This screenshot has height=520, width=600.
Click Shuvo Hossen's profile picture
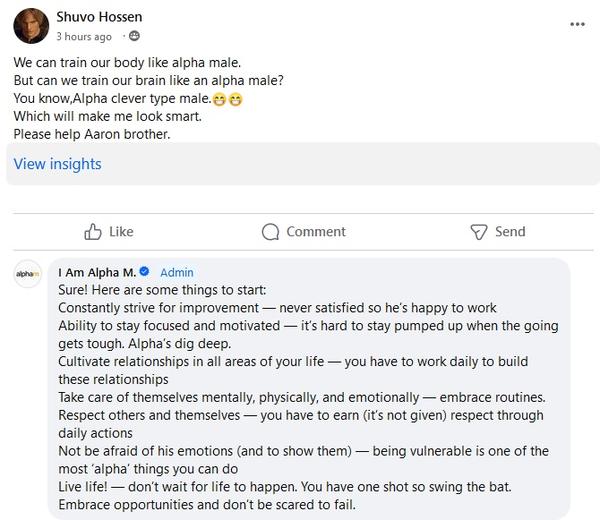point(30,25)
